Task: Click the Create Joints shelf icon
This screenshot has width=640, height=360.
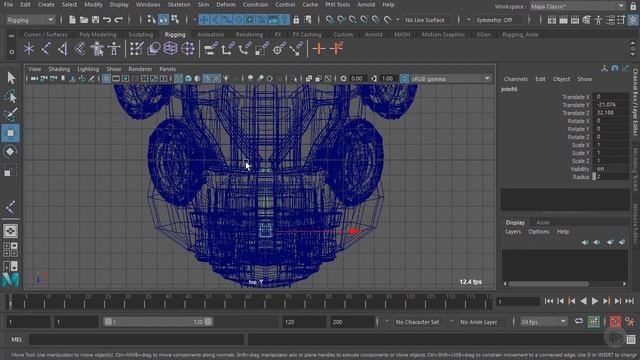Action: (x=46, y=49)
